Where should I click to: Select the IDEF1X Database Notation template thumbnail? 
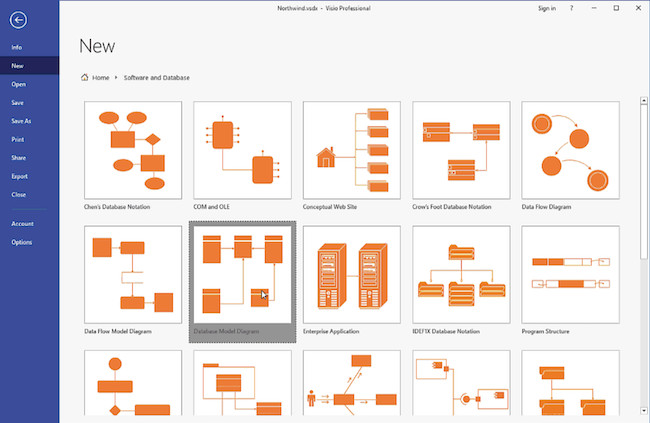(461, 275)
